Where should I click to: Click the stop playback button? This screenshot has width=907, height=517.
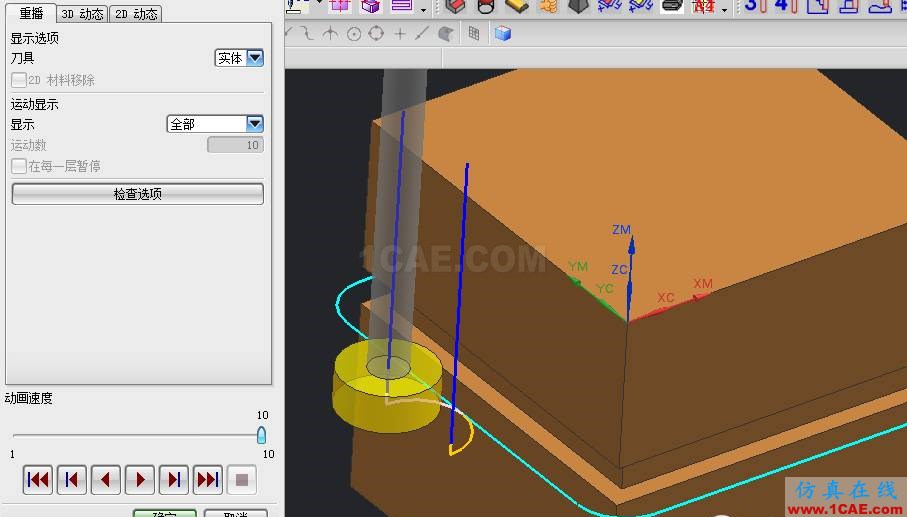coord(242,479)
